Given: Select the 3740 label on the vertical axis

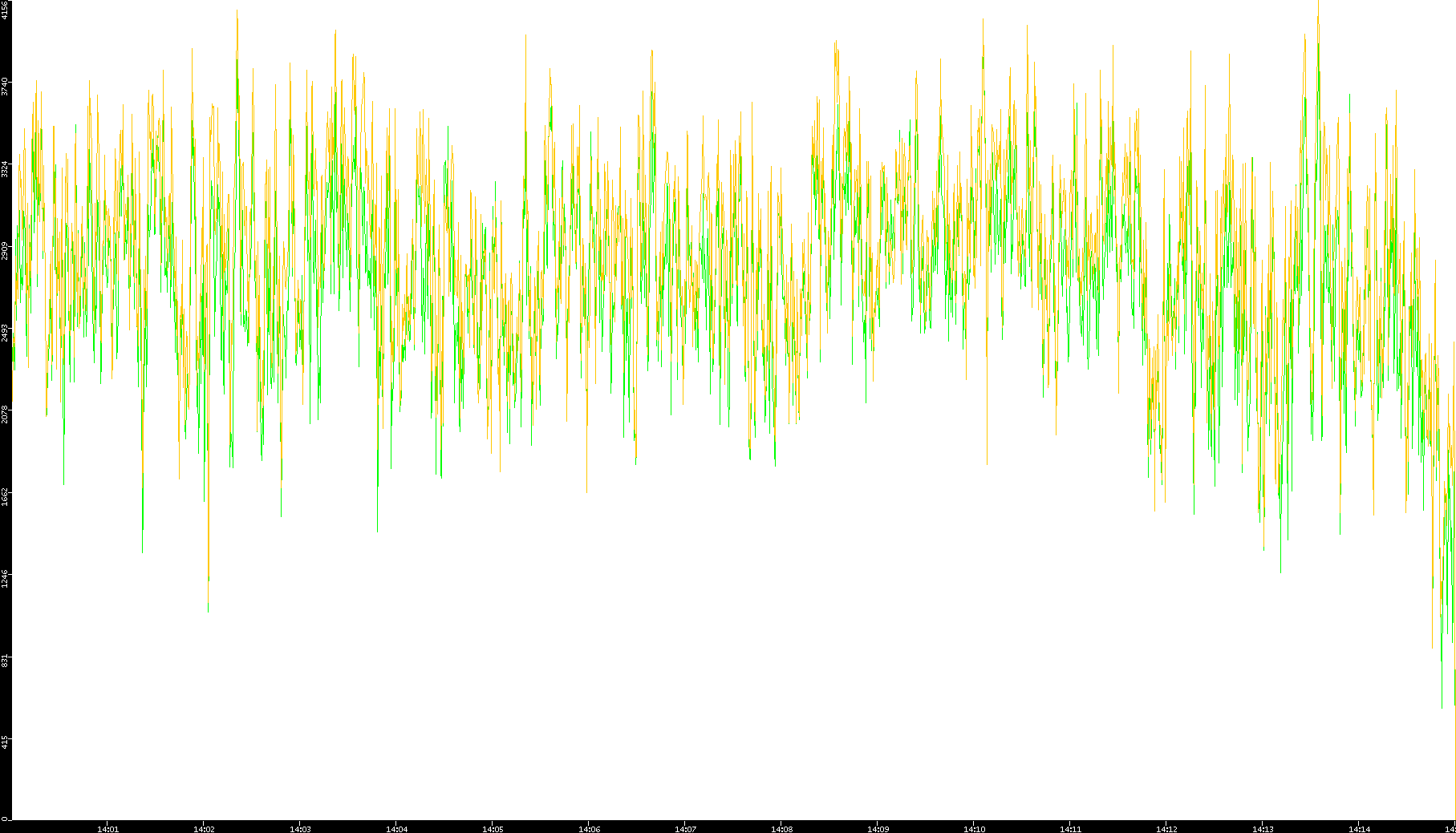Looking at the screenshot, I should pyautogui.click(x=5, y=86).
